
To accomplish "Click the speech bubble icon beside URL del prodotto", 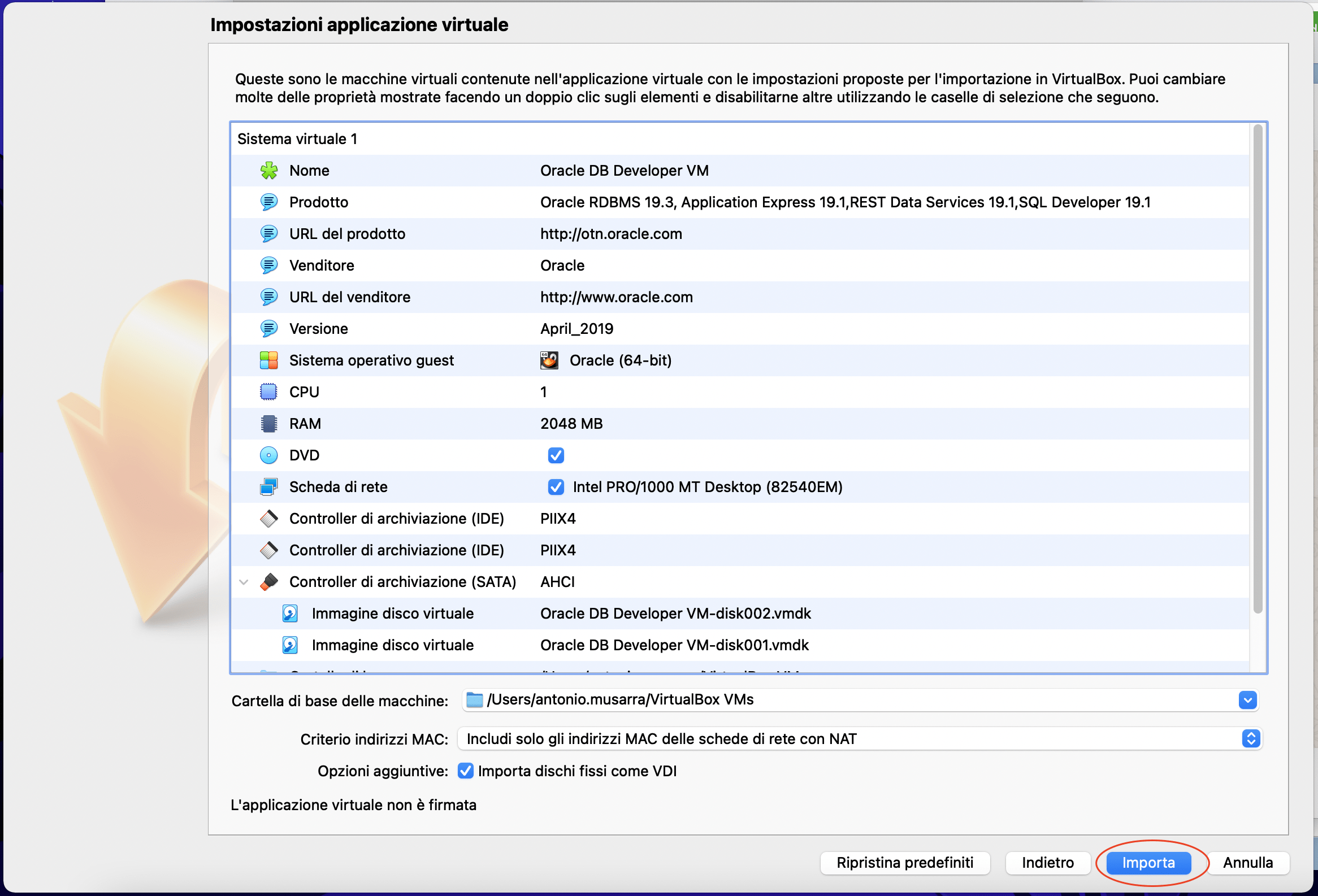I will tap(269, 234).
